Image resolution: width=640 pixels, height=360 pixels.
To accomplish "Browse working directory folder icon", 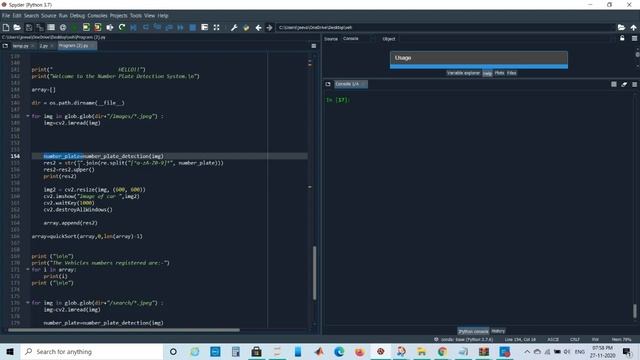I will (621, 27).
